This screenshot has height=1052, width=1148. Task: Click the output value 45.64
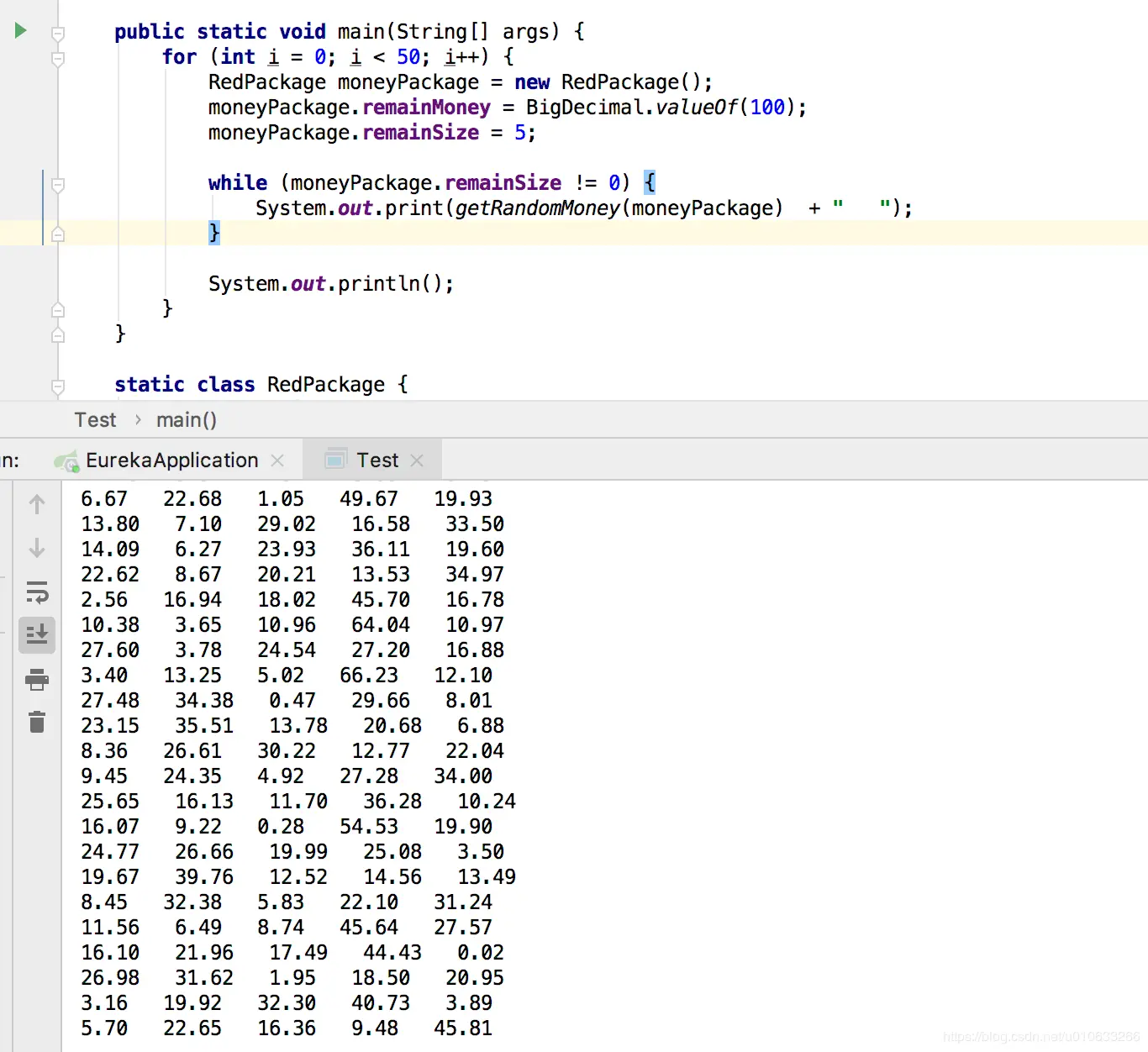[369, 928]
